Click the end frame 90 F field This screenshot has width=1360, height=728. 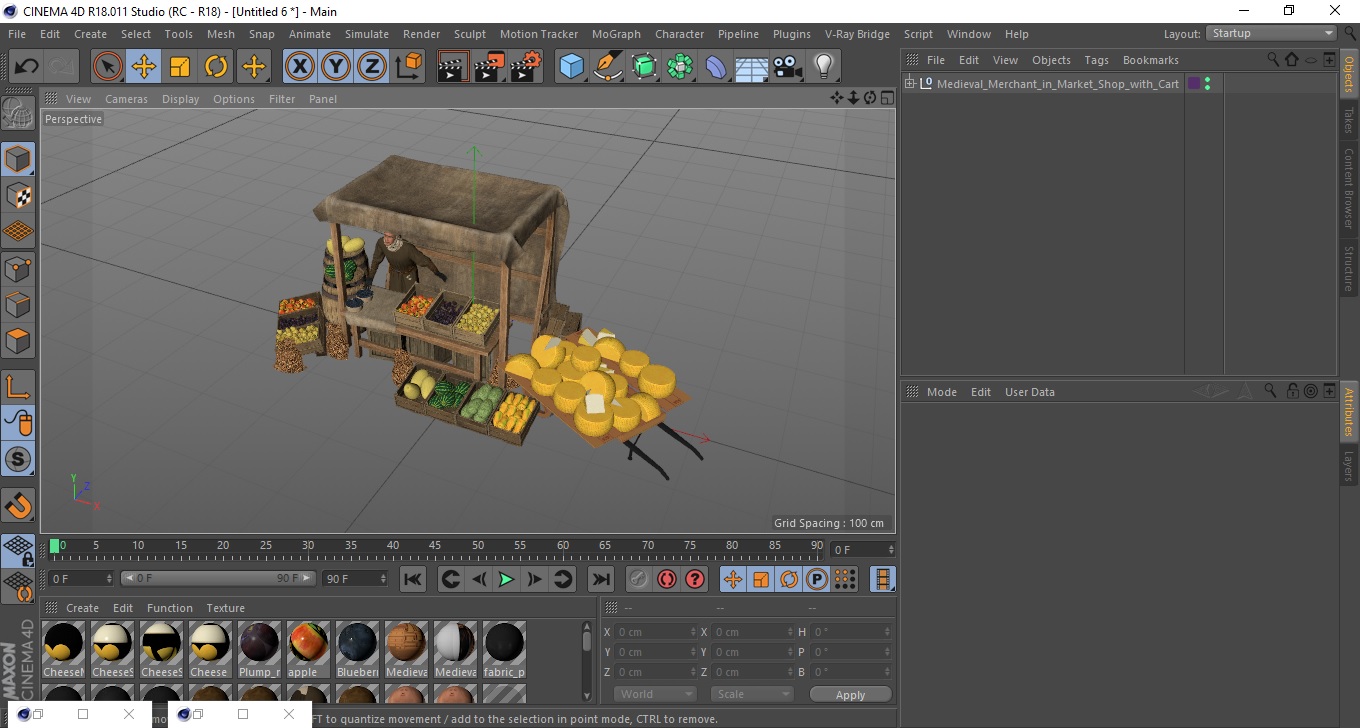(x=355, y=579)
